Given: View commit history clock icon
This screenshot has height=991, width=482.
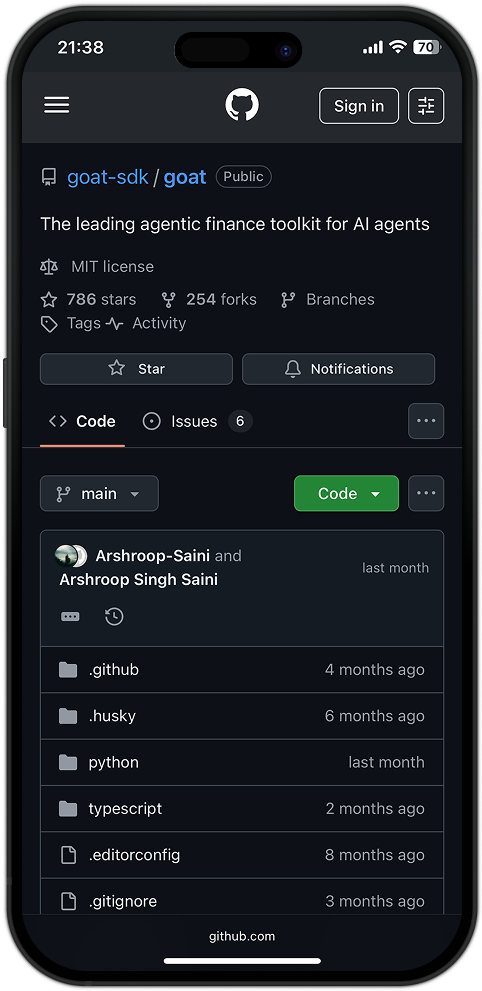Looking at the screenshot, I should (x=114, y=617).
